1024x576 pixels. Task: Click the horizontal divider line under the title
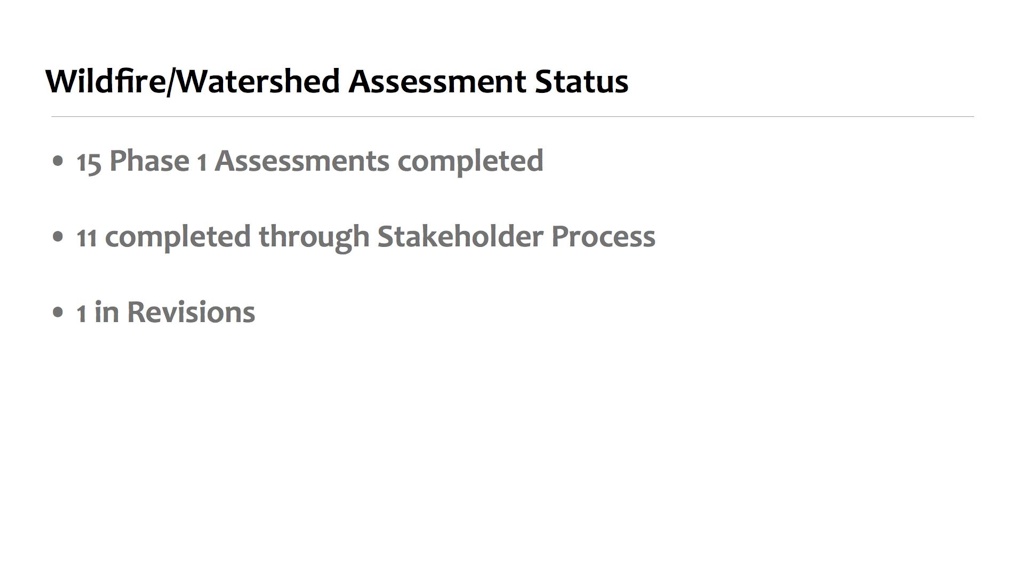[x=512, y=117]
